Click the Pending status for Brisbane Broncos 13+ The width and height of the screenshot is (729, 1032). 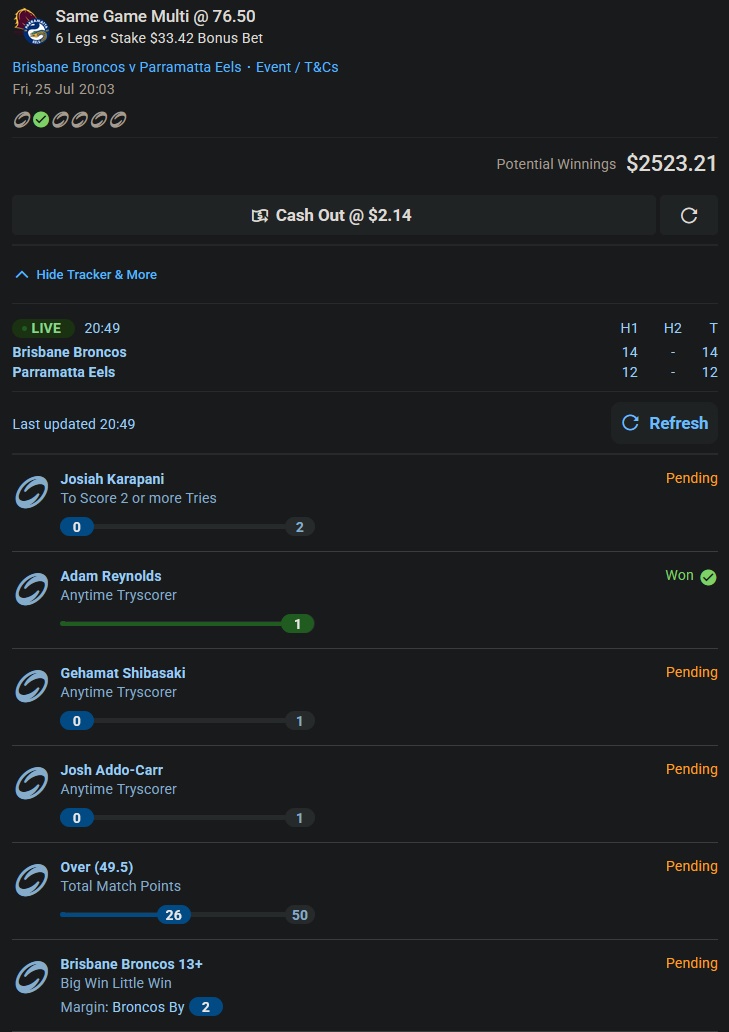tap(691, 963)
